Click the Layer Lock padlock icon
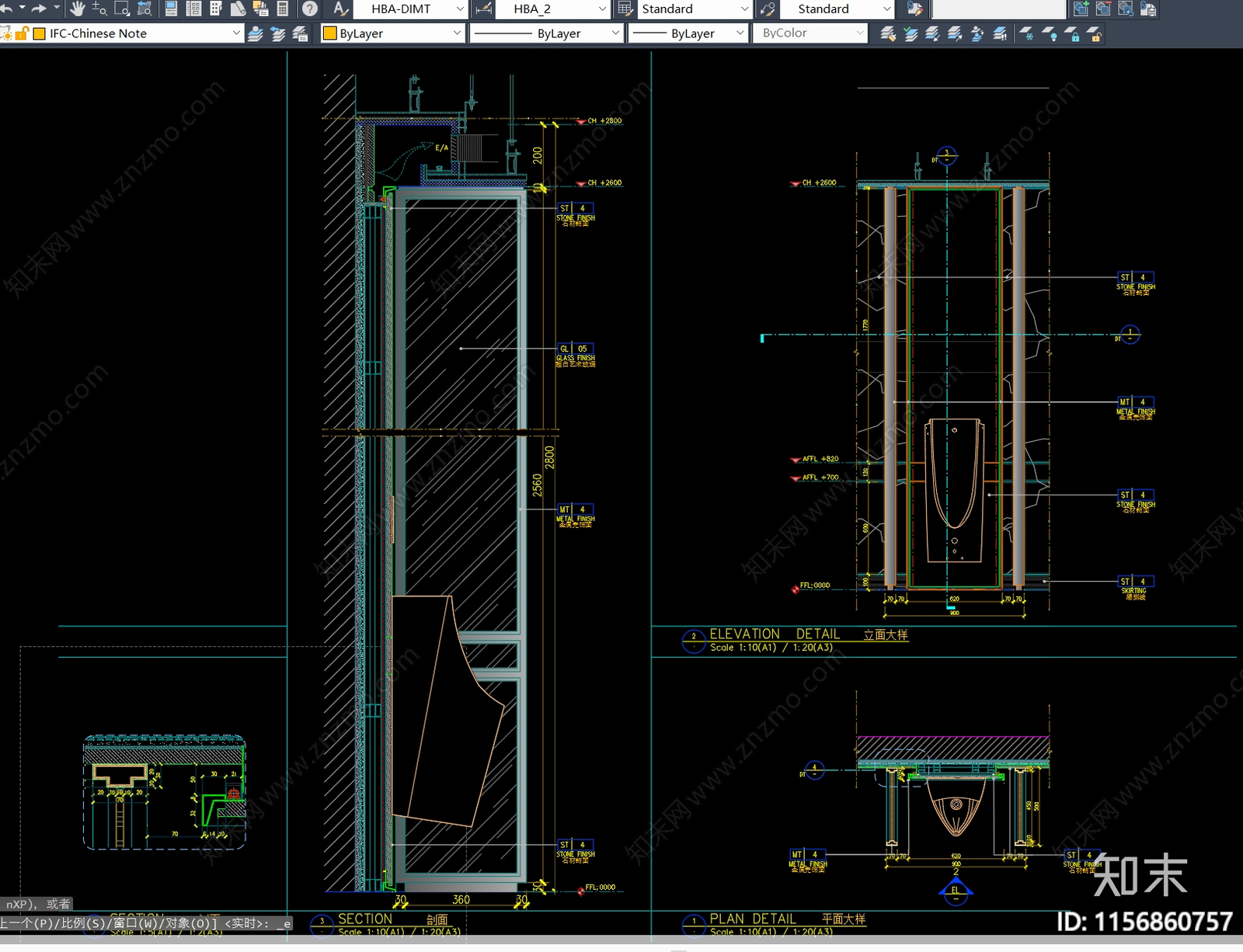Screen dimensions: 1243x952 (x=1072, y=33)
